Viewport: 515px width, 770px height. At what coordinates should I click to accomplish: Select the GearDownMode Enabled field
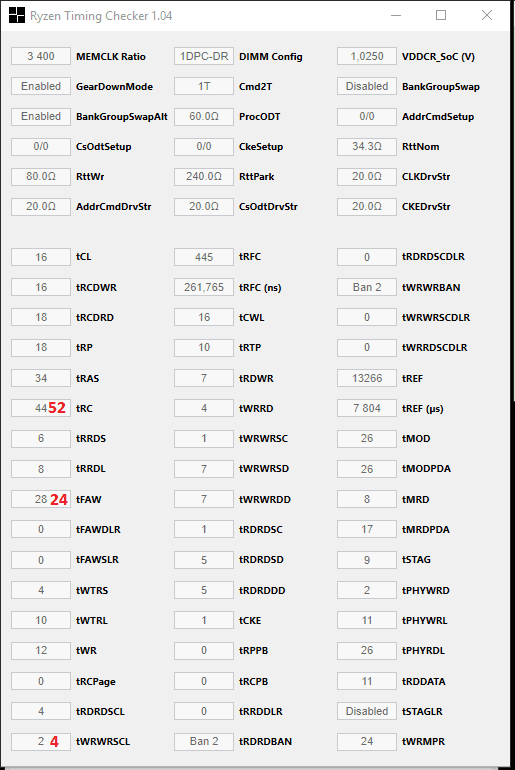41,86
